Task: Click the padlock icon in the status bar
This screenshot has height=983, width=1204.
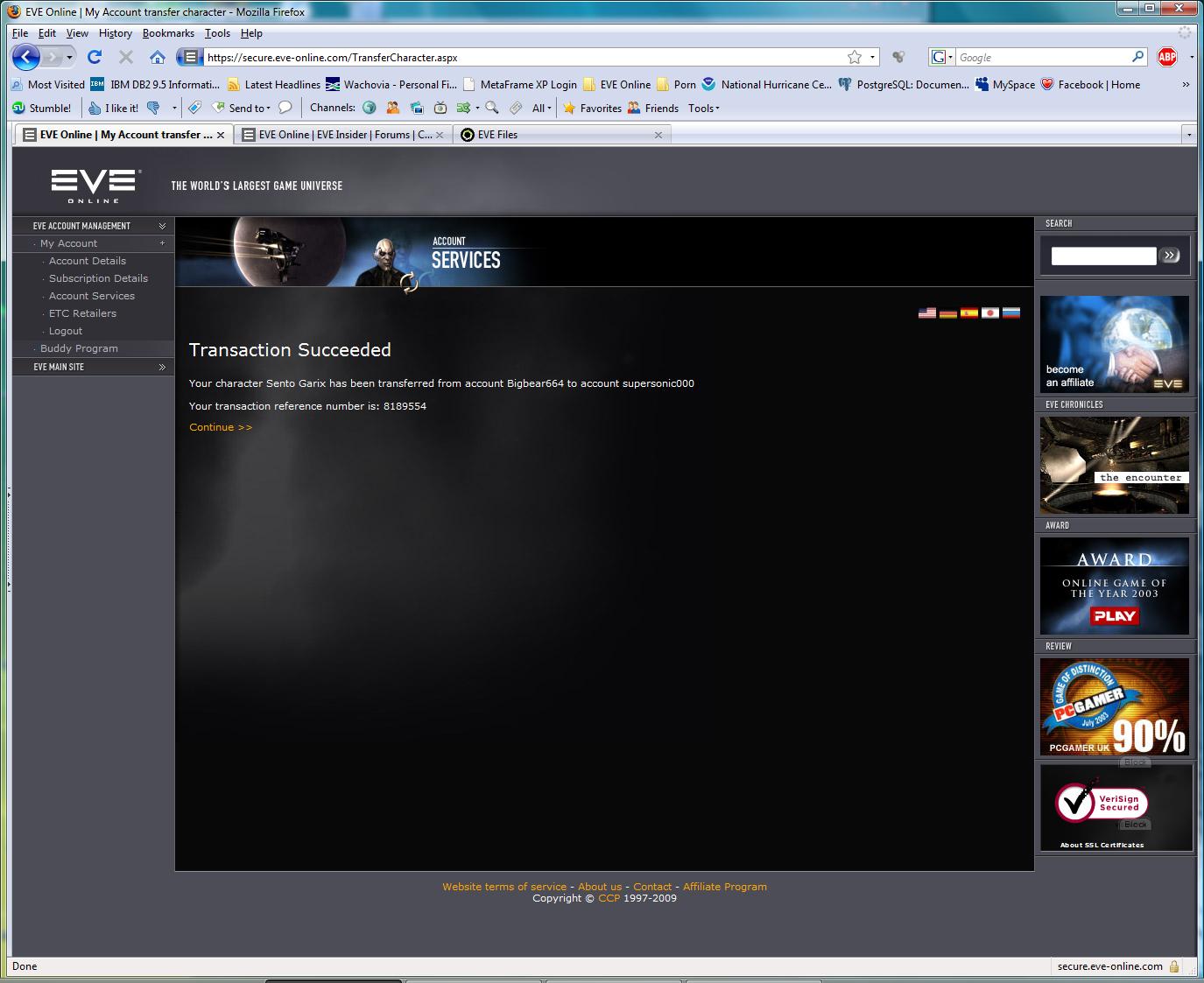Action: pyautogui.click(x=1174, y=966)
